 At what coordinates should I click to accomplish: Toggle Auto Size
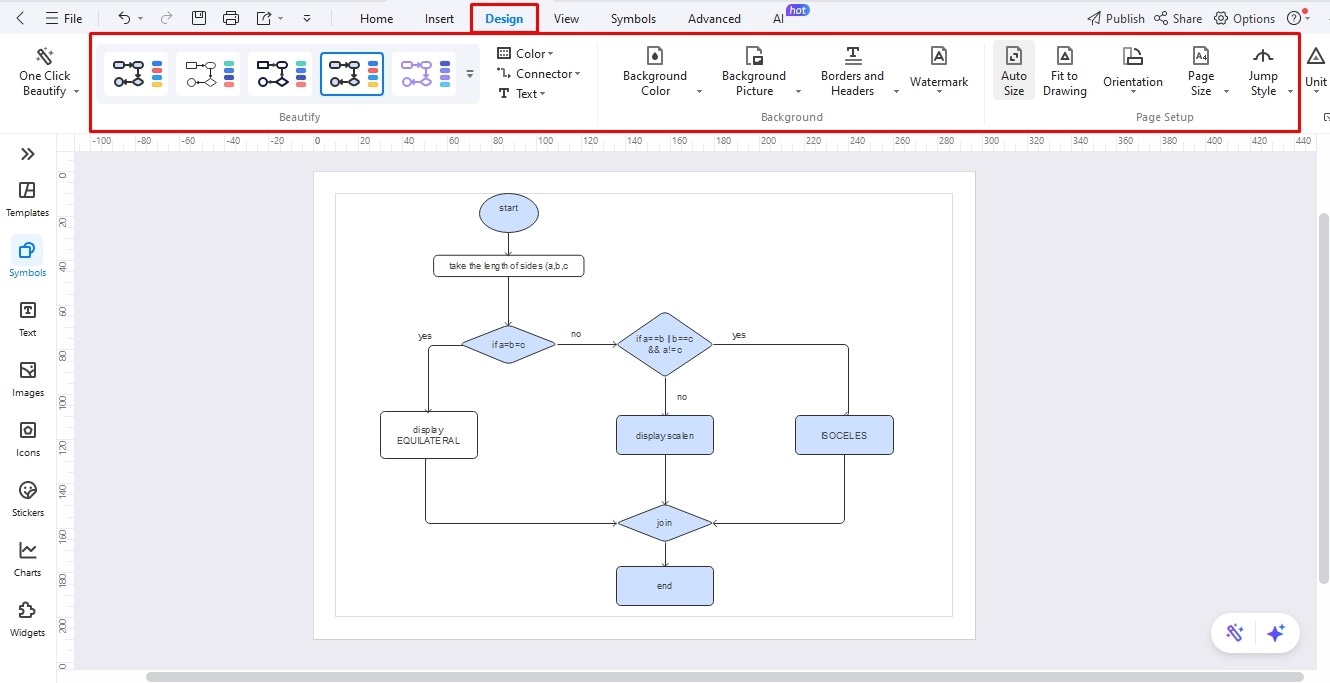click(x=1014, y=72)
